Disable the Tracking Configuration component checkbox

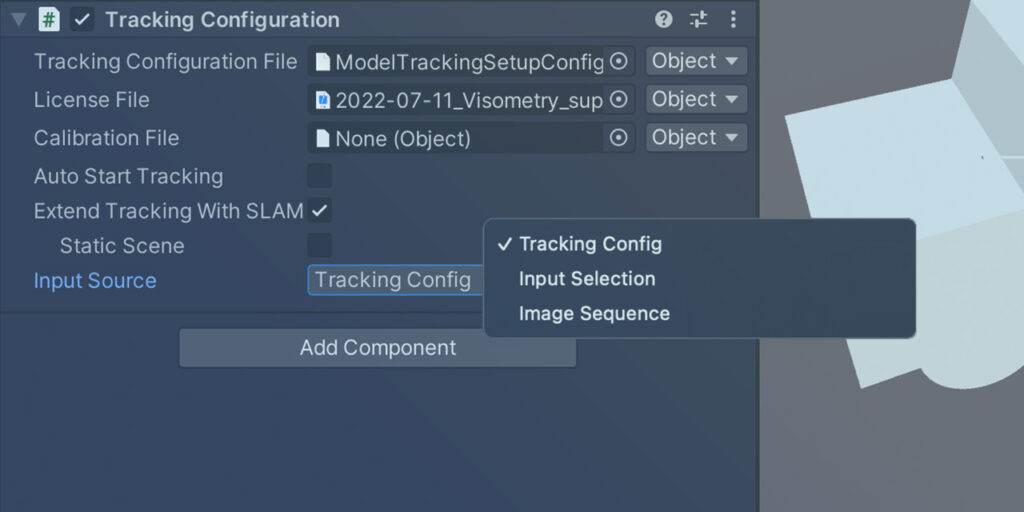82,20
